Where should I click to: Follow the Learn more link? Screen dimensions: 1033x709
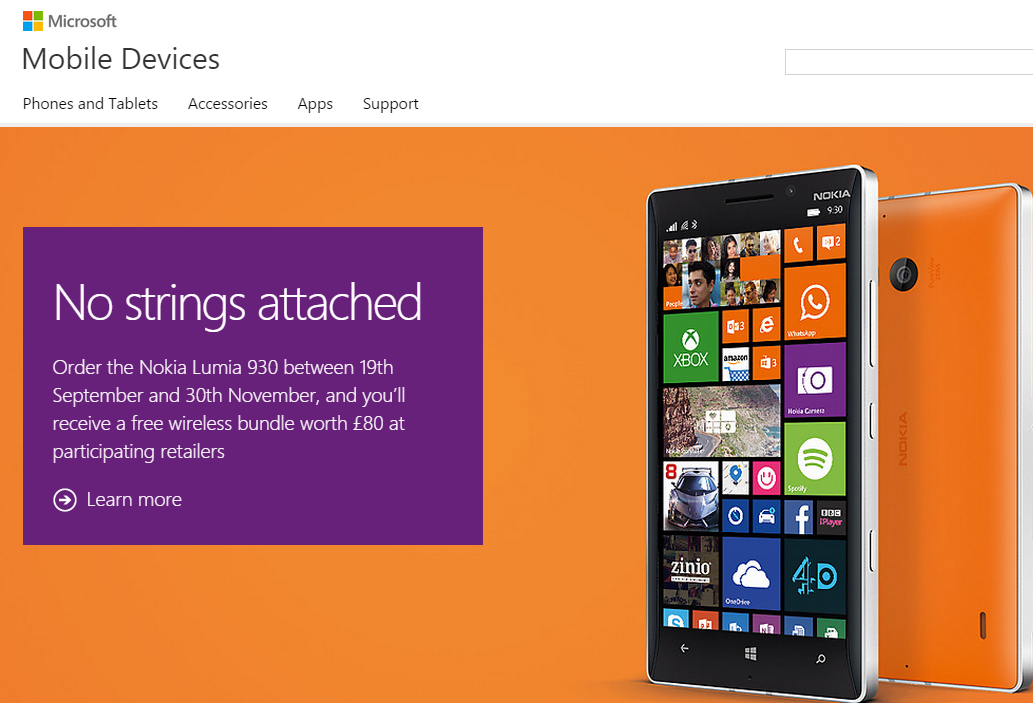tap(134, 499)
